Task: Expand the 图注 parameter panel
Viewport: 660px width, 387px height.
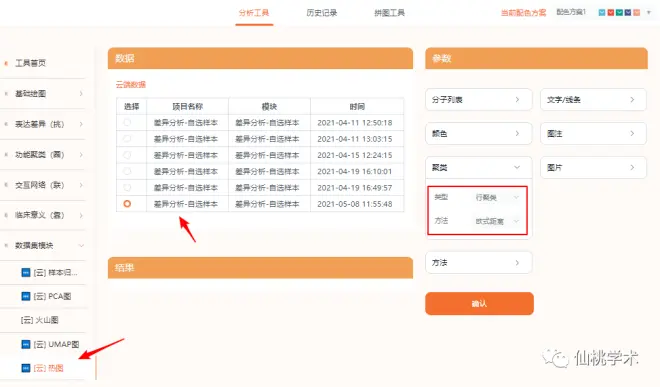Action: pyautogui.click(x=593, y=133)
